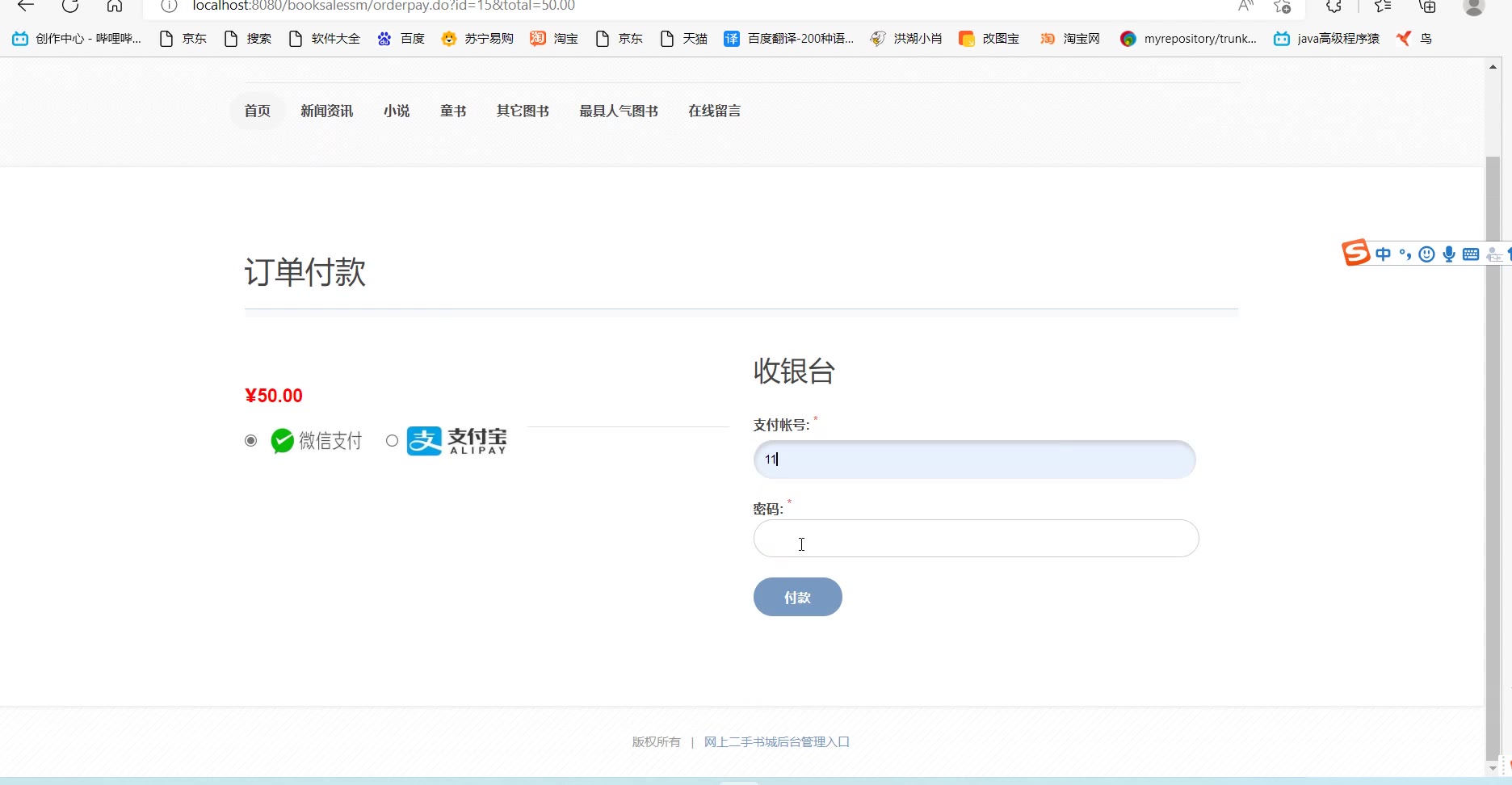Reload the page with the refresh icon
The width and height of the screenshot is (1512, 785).
pyautogui.click(x=70, y=6)
